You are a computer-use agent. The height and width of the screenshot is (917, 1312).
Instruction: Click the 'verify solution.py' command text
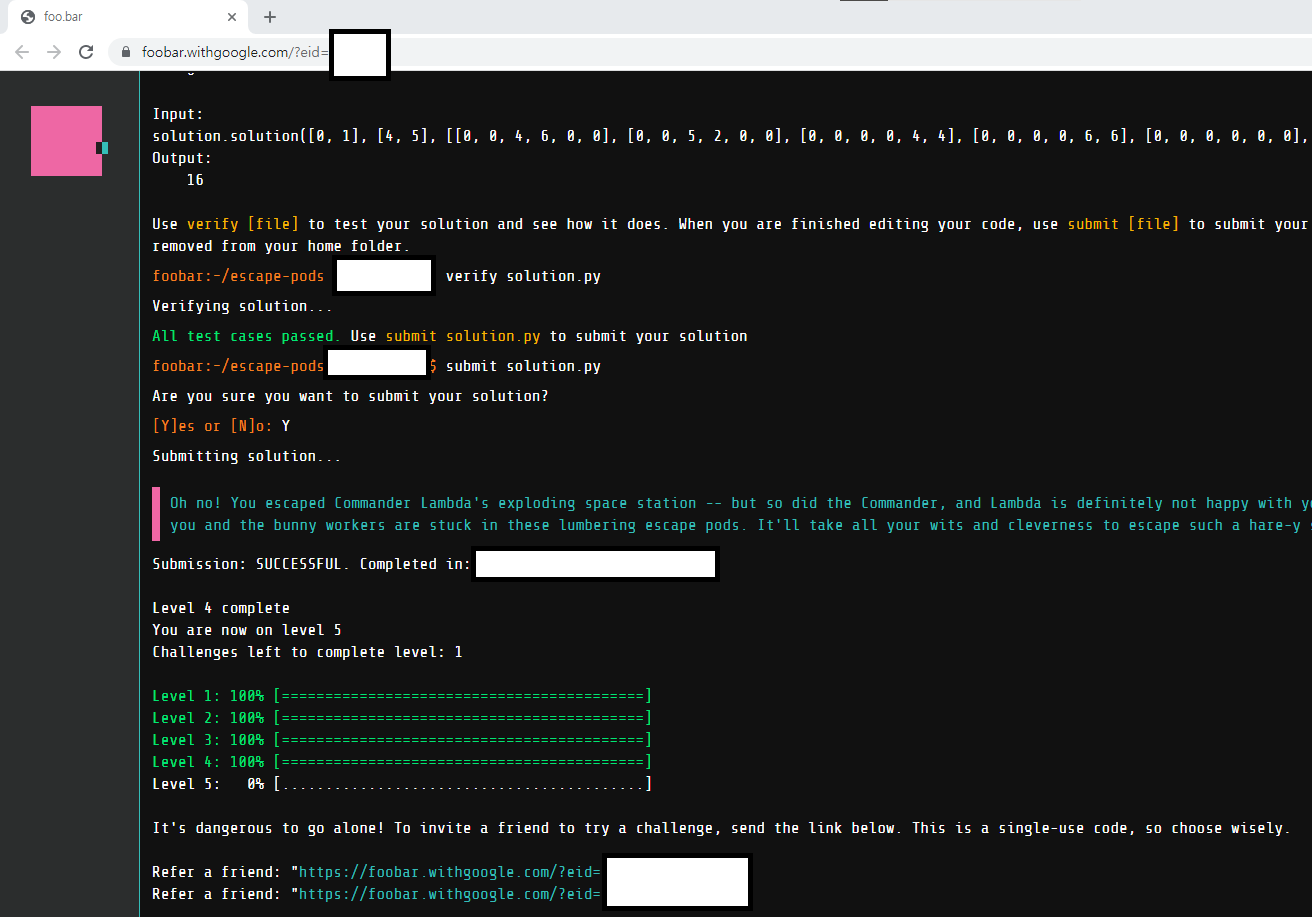[523, 276]
